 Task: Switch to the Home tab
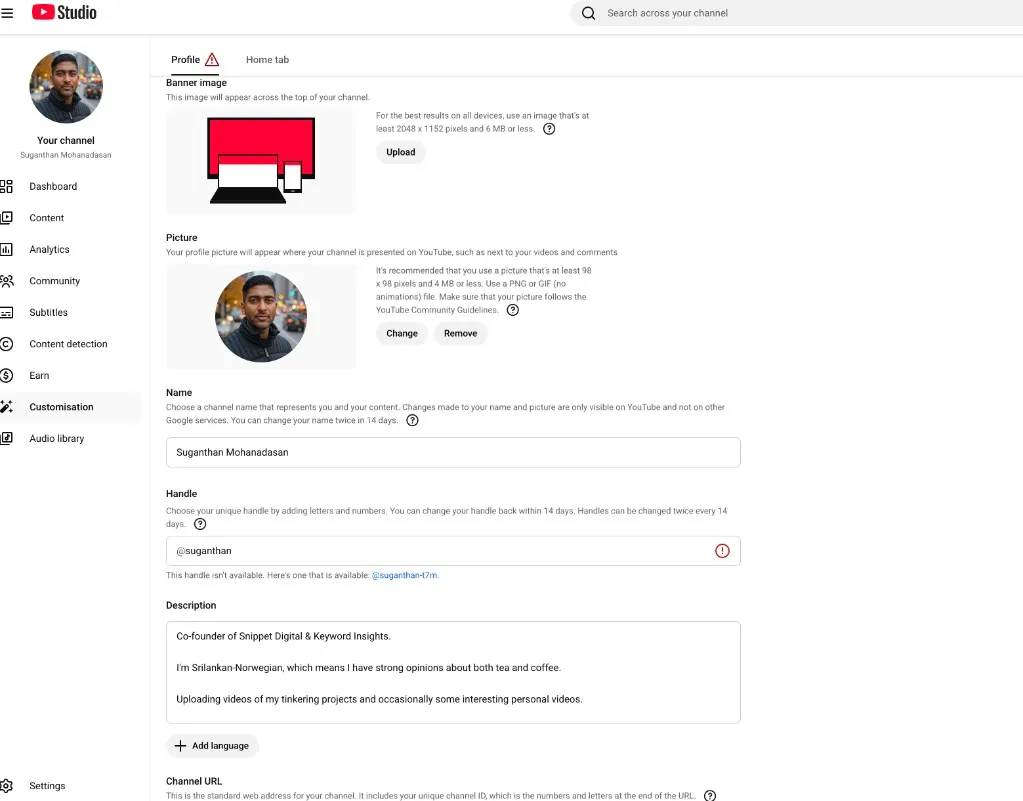[267, 60]
